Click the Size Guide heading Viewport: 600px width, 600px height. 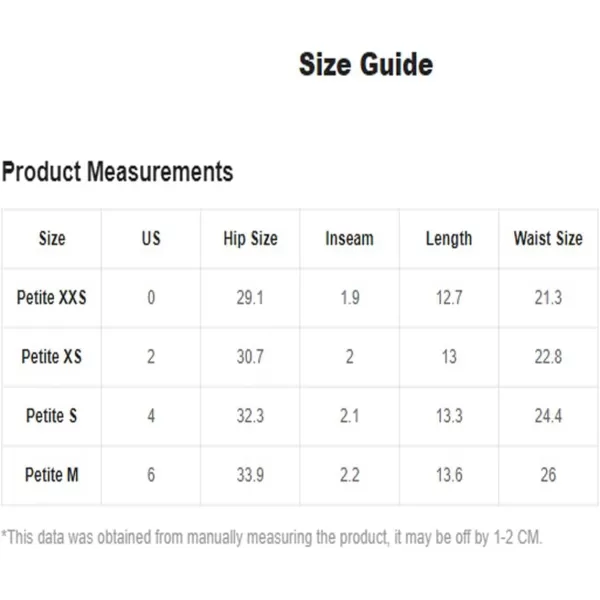tap(366, 64)
